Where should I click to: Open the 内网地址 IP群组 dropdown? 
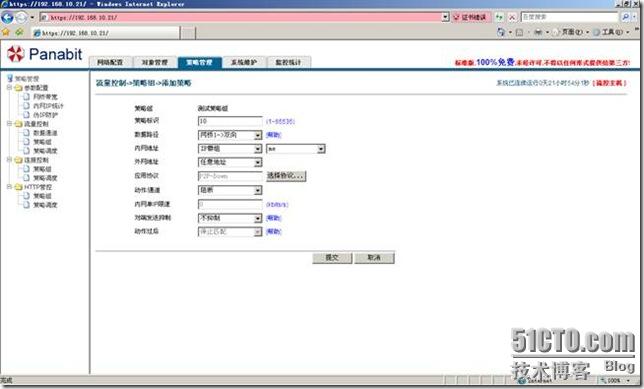click(x=230, y=148)
